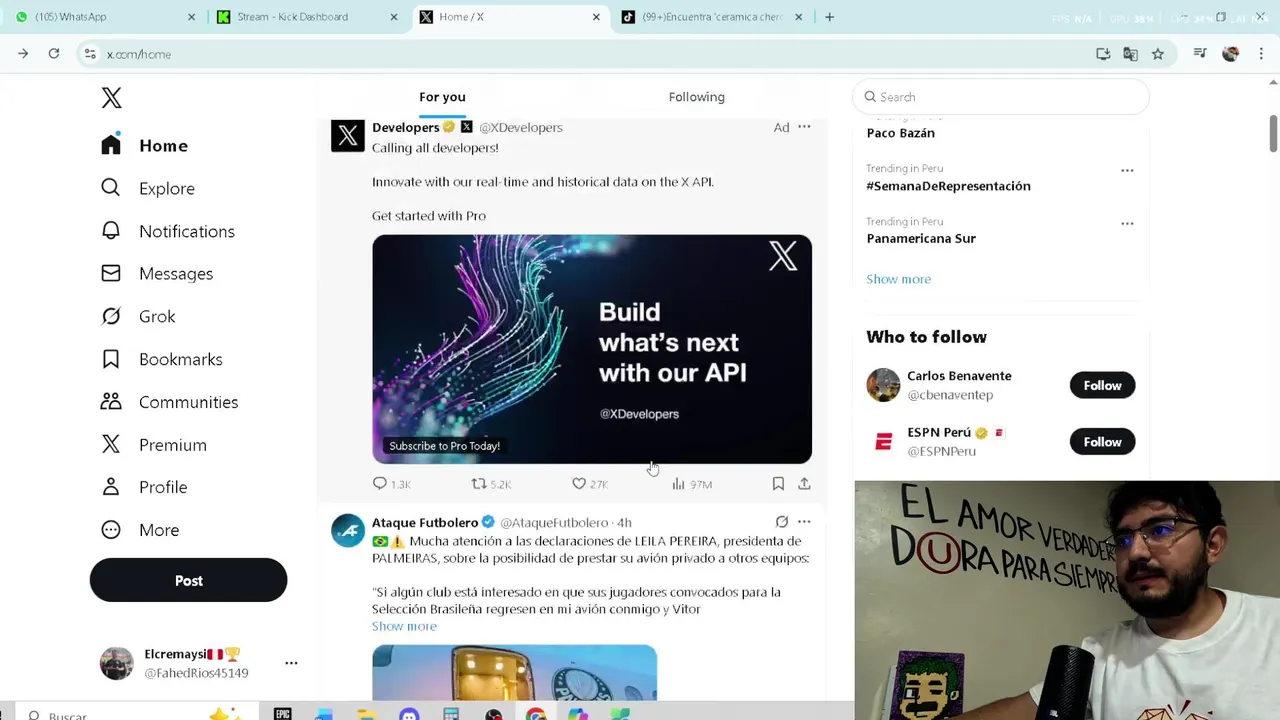1280x720 pixels.
Task: Open Carlos Benavente profile picture
Action: pos(883,385)
